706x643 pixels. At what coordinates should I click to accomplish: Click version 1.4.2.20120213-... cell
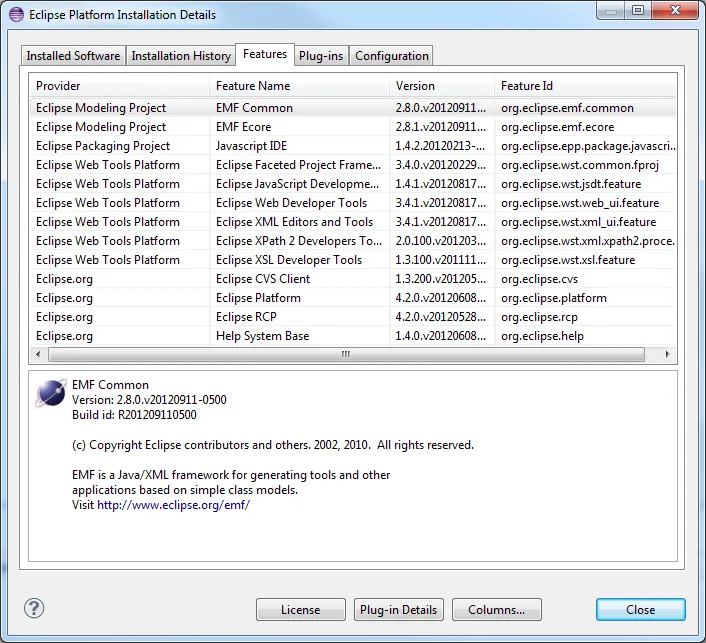pyautogui.click(x=440, y=146)
